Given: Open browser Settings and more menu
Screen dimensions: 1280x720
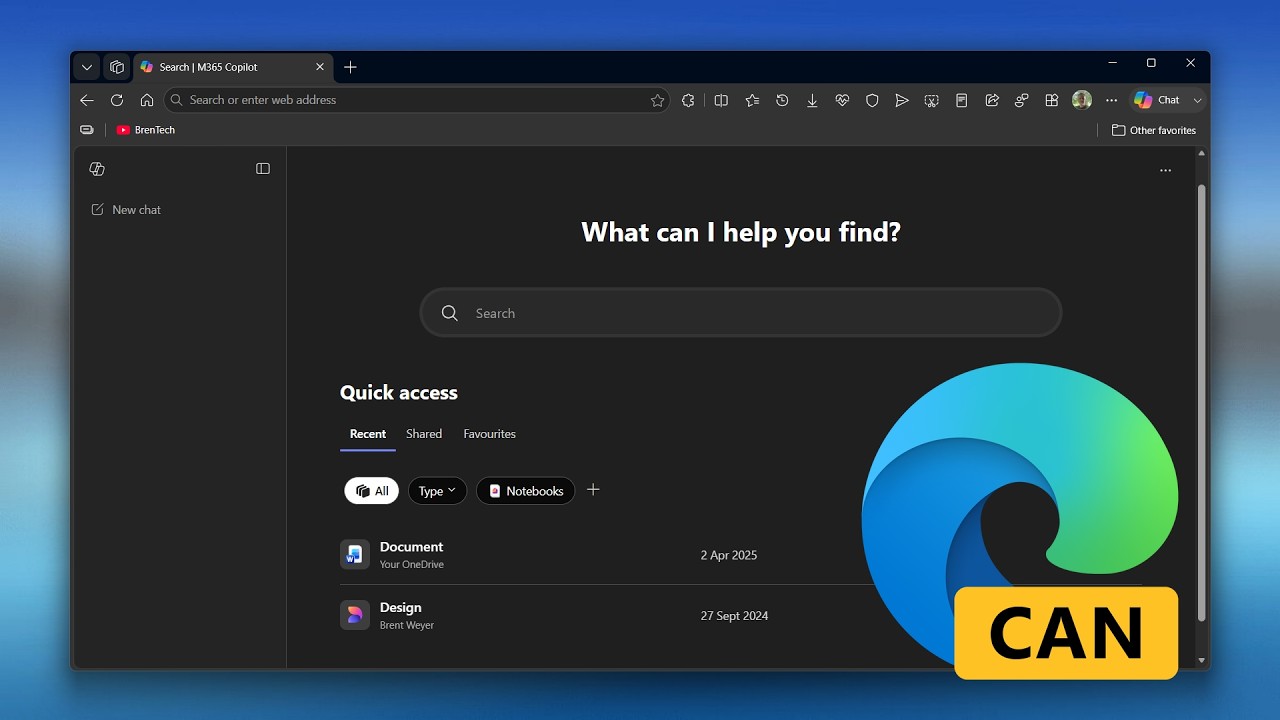Looking at the screenshot, I should (x=1111, y=100).
